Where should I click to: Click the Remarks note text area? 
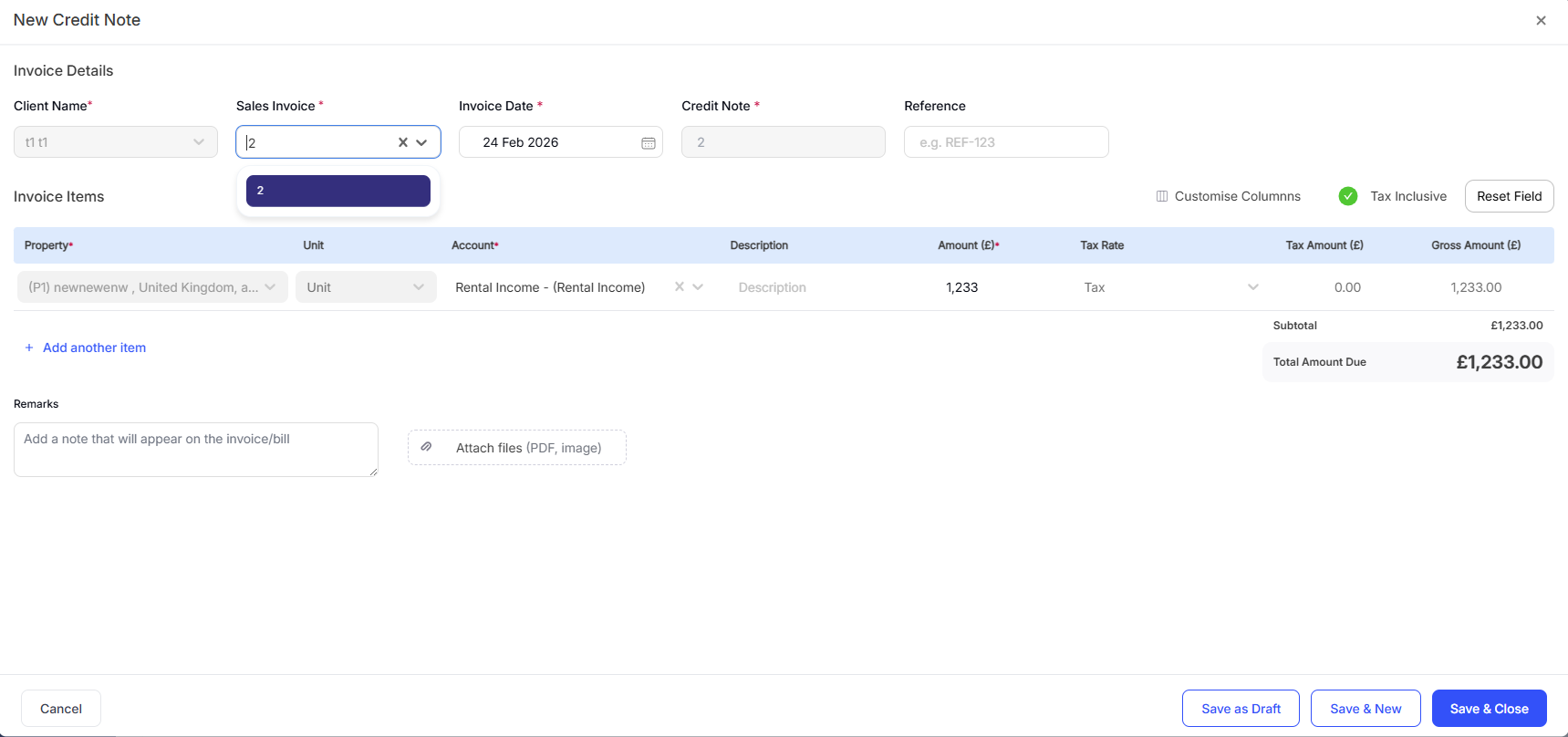tap(195, 449)
